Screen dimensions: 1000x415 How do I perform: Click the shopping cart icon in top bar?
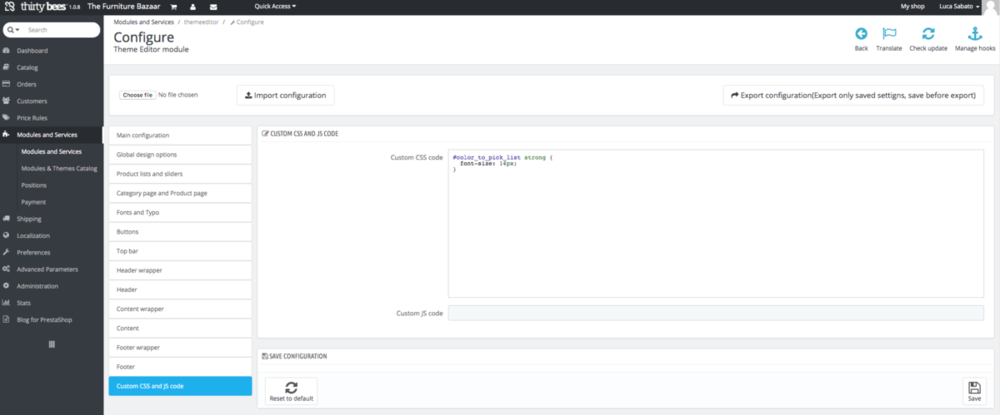click(x=174, y=6)
